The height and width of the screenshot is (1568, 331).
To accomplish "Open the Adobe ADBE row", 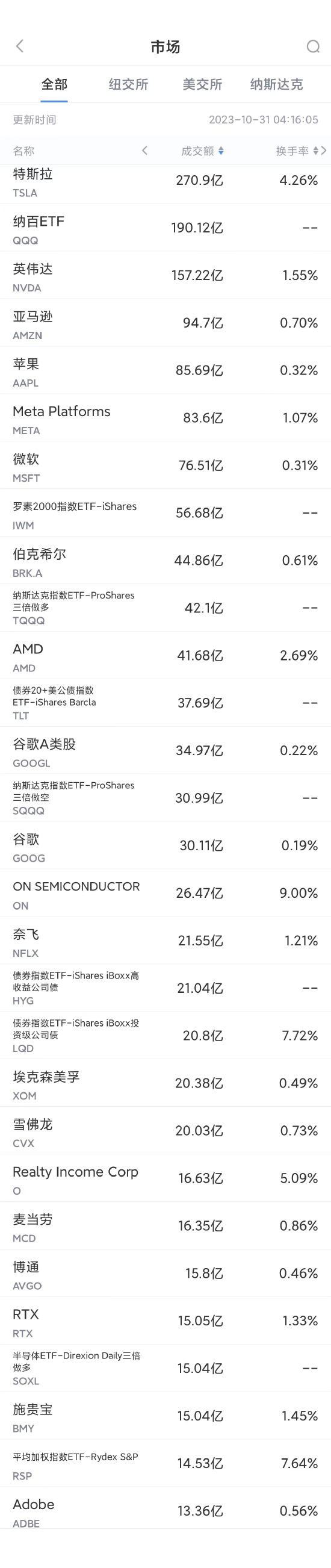I will [x=165, y=1510].
